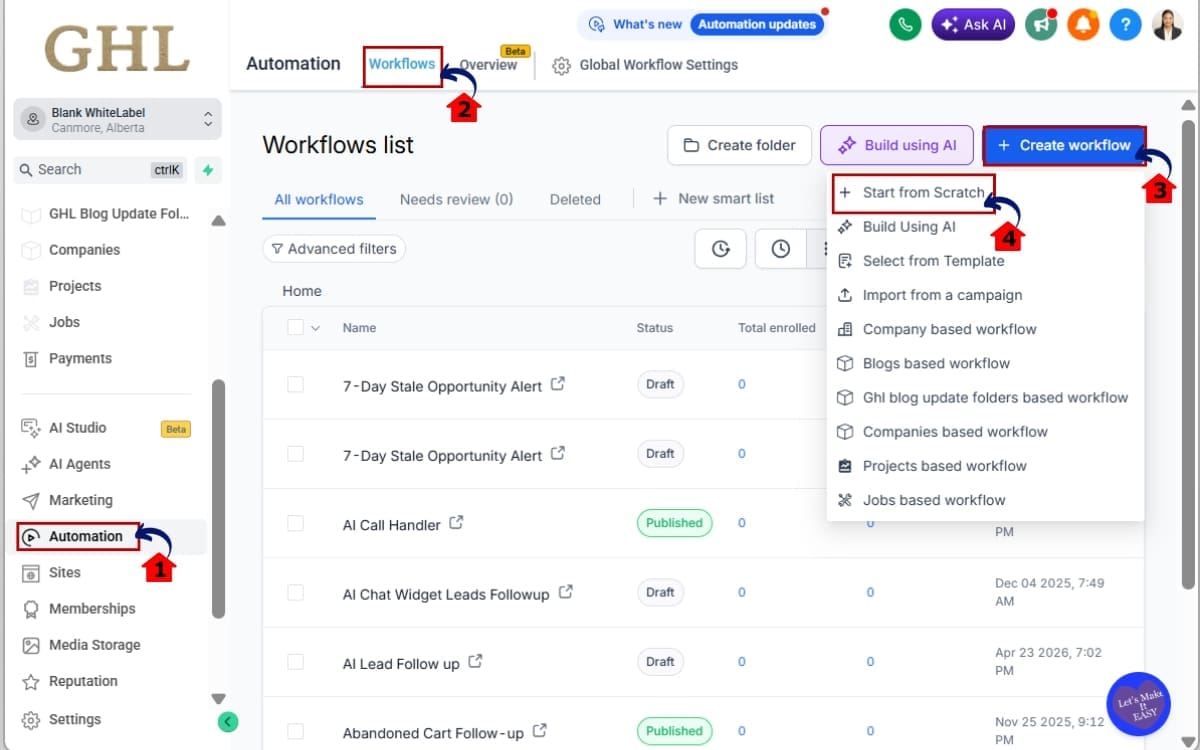Click the green phone dialer icon
This screenshot has width=1200, height=750.
tap(905, 25)
